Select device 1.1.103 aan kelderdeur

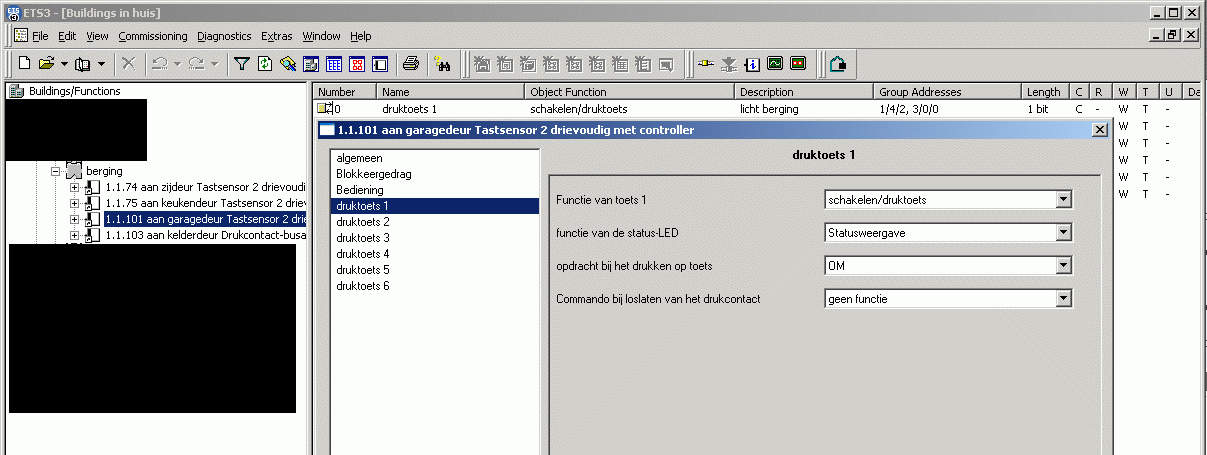click(x=204, y=235)
